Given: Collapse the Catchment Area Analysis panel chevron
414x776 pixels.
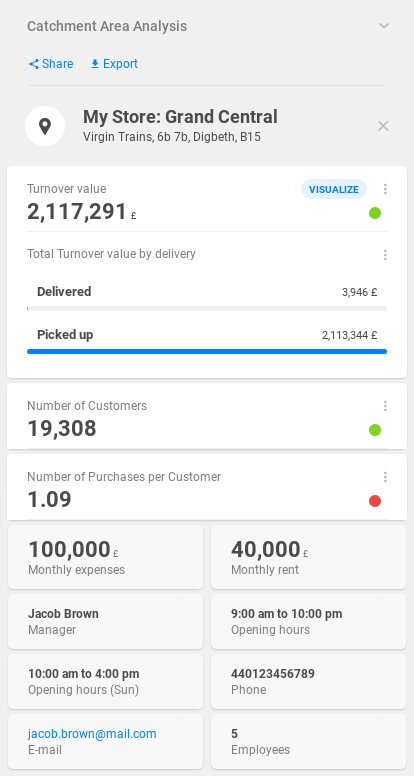Looking at the screenshot, I should coord(384,26).
